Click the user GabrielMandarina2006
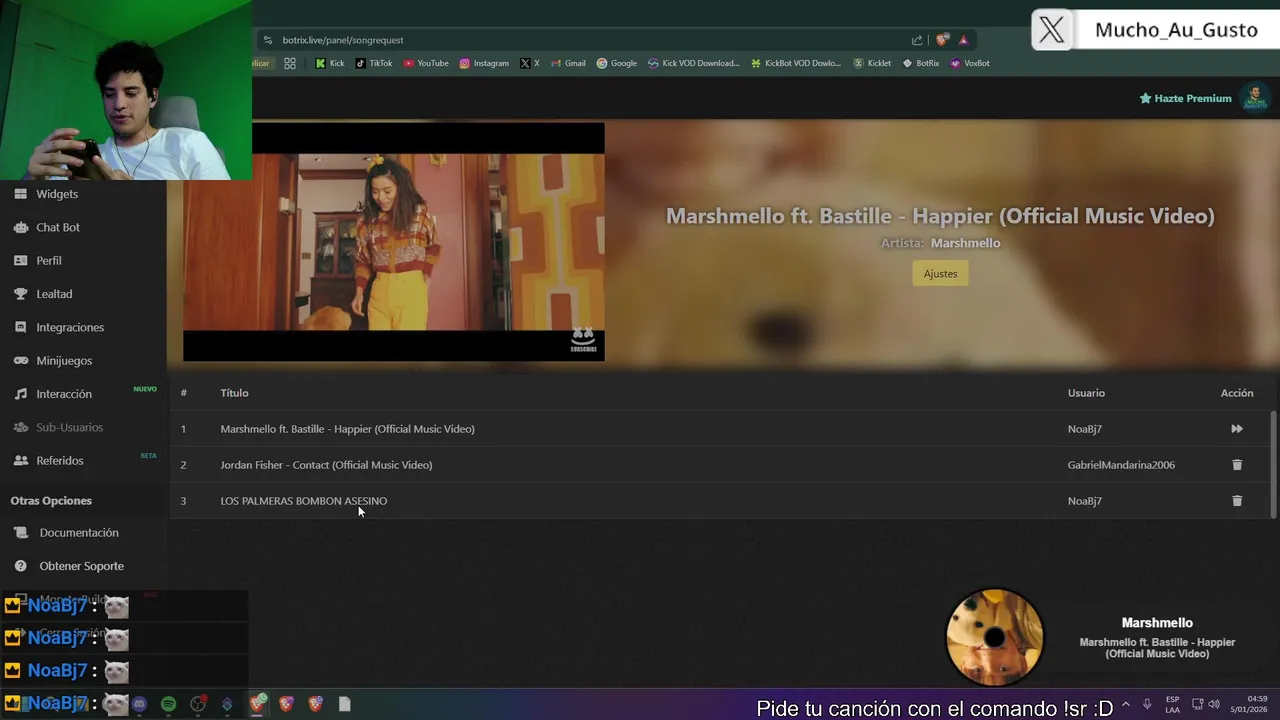 coord(1121,465)
